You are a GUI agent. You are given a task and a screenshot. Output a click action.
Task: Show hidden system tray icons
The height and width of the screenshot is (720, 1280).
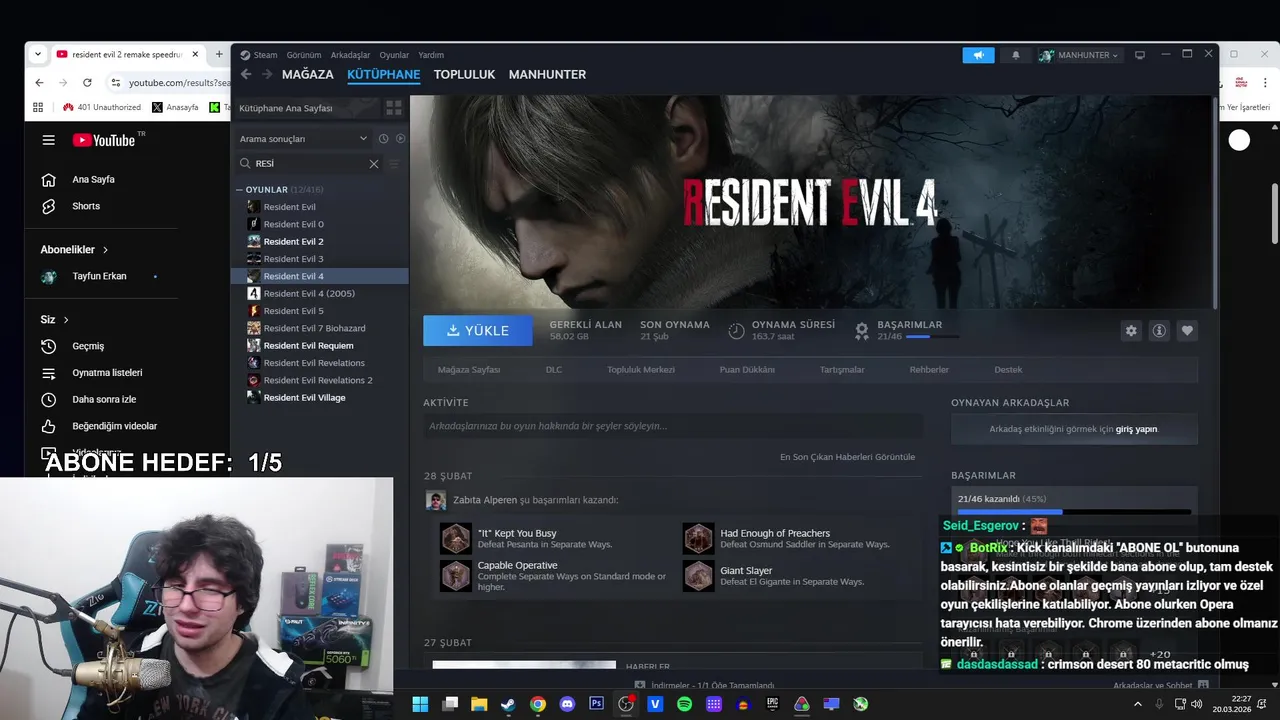1137,704
